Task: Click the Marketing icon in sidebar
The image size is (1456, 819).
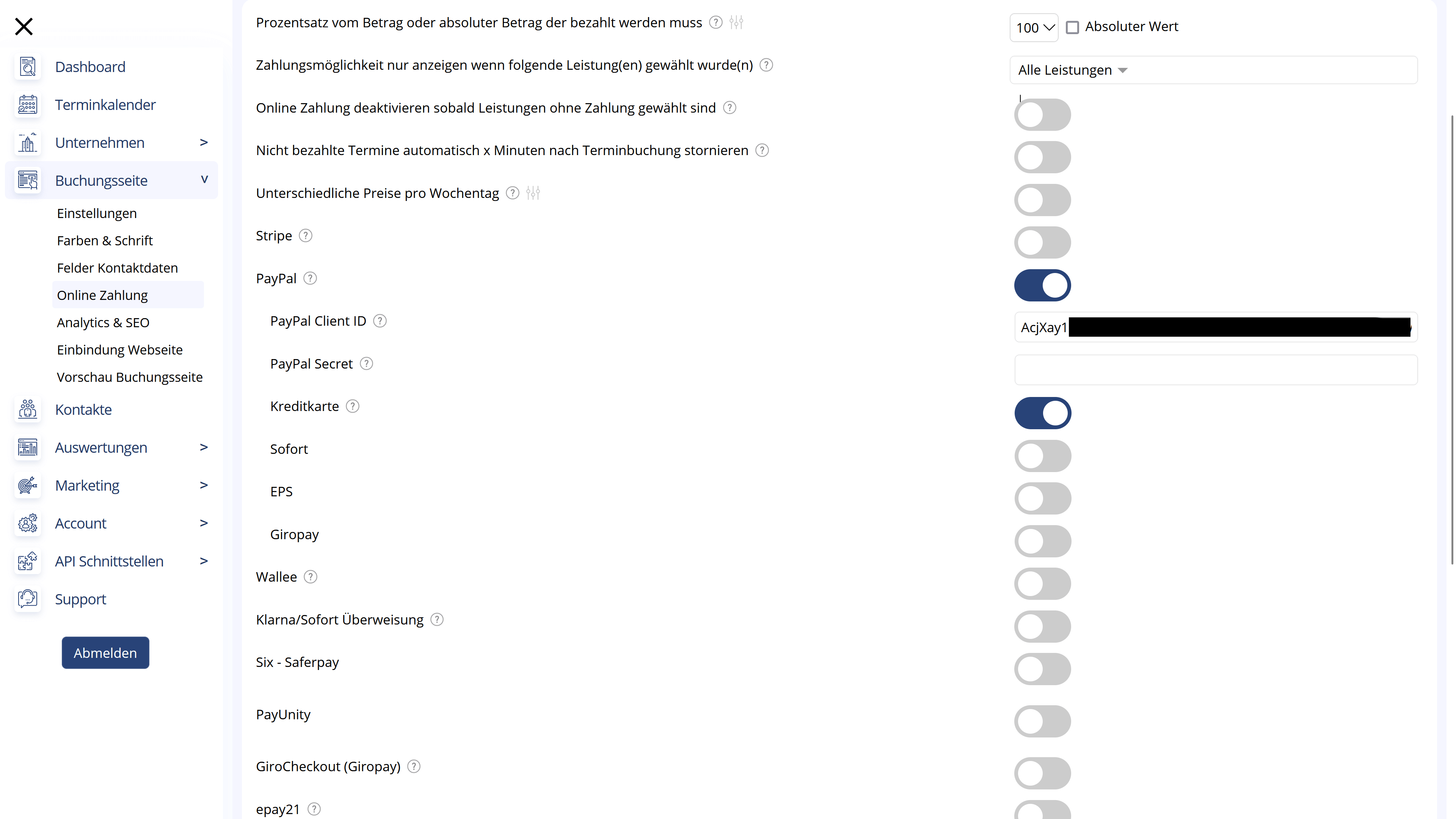Action: pyautogui.click(x=27, y=485)
